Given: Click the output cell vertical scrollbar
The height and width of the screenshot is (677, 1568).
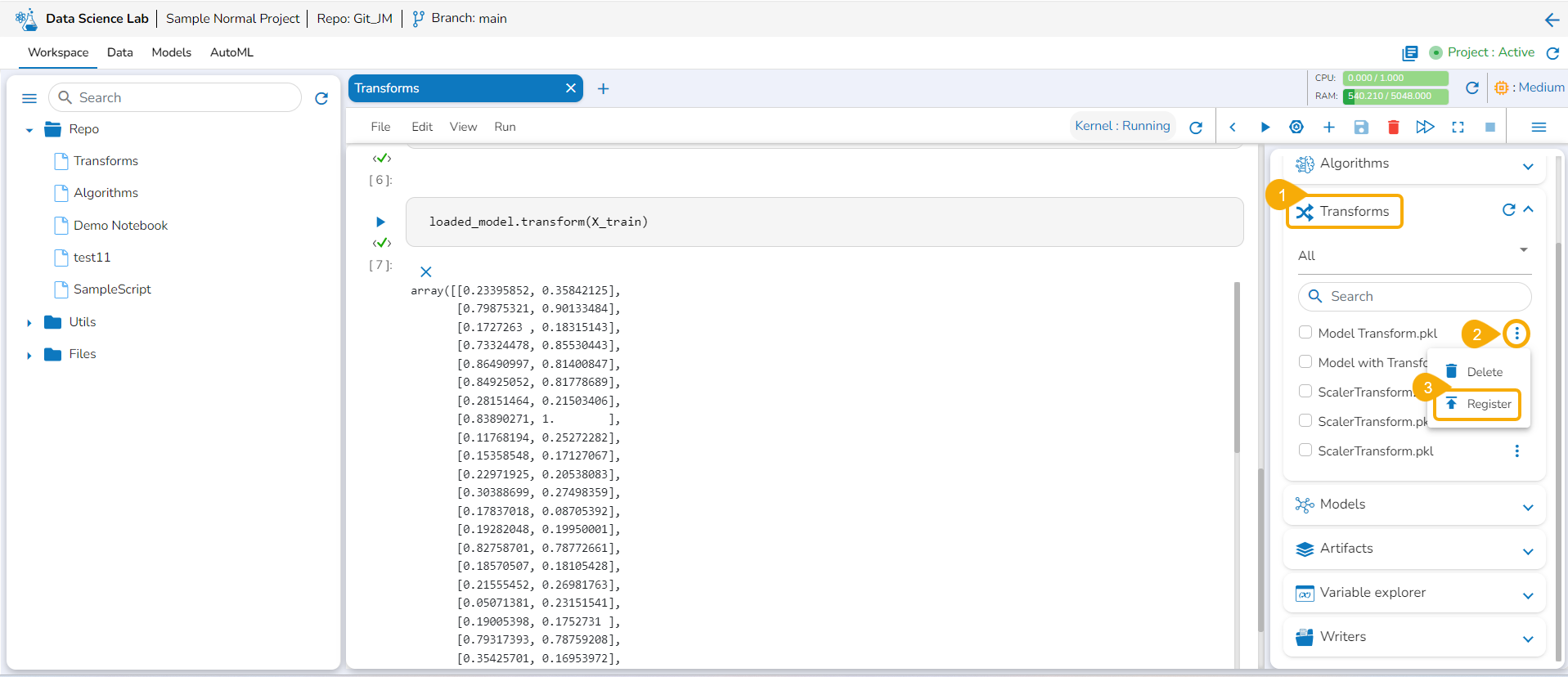Looking at the screenshot, I should tap(1237, 368).
